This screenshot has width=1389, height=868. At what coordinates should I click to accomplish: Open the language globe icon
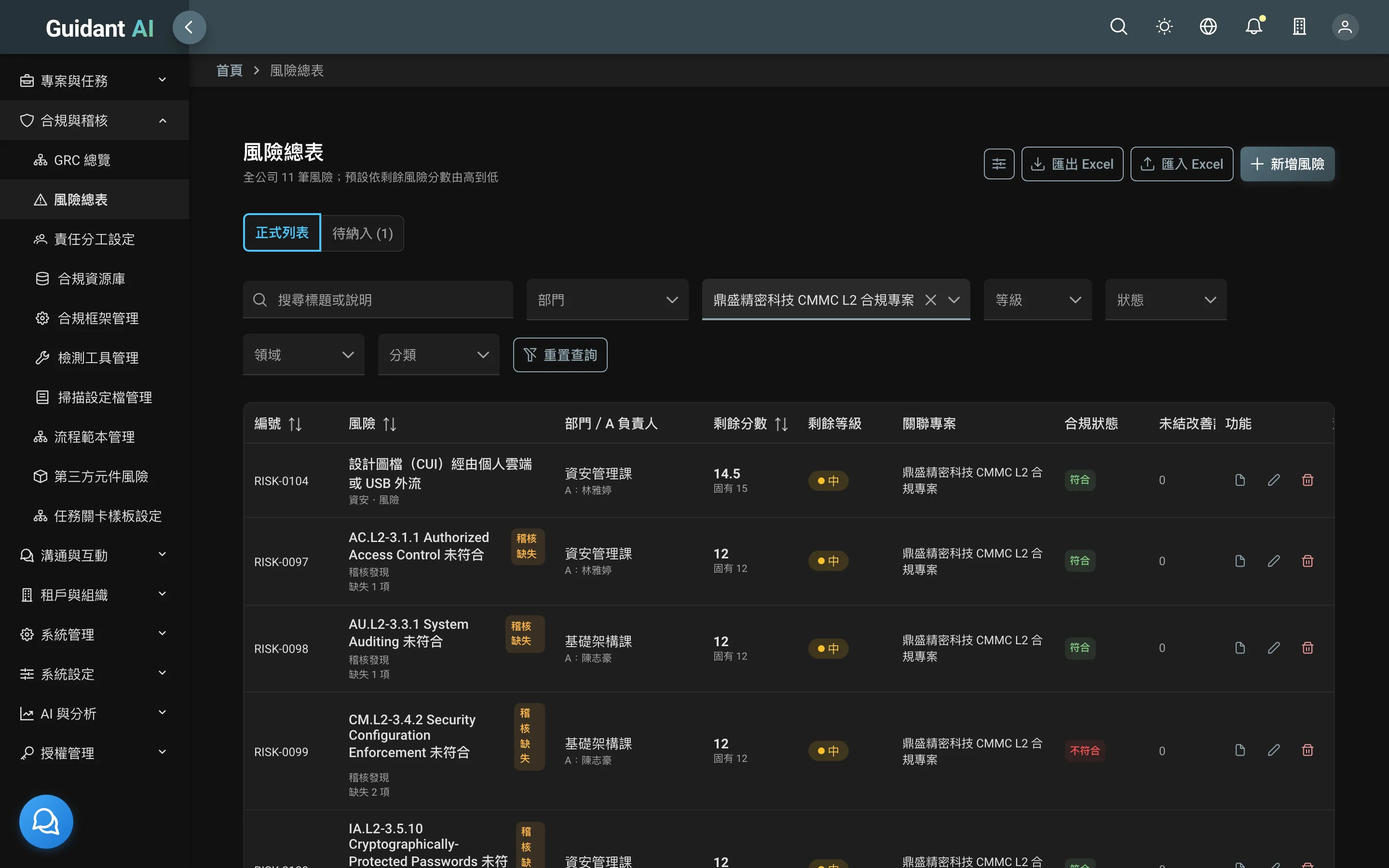click(x=1208, y=27)
